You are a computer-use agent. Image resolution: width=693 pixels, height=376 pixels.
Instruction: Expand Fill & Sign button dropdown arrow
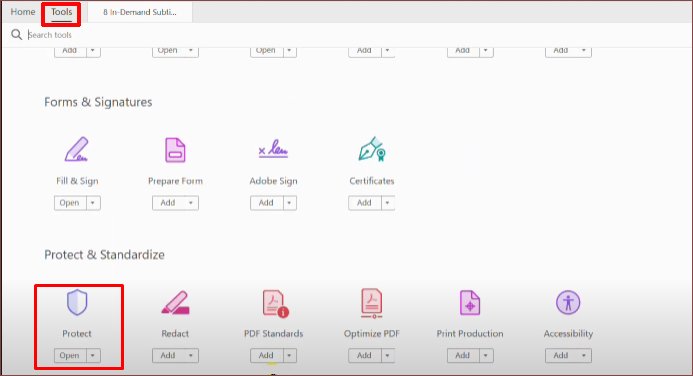click(93, 203)
